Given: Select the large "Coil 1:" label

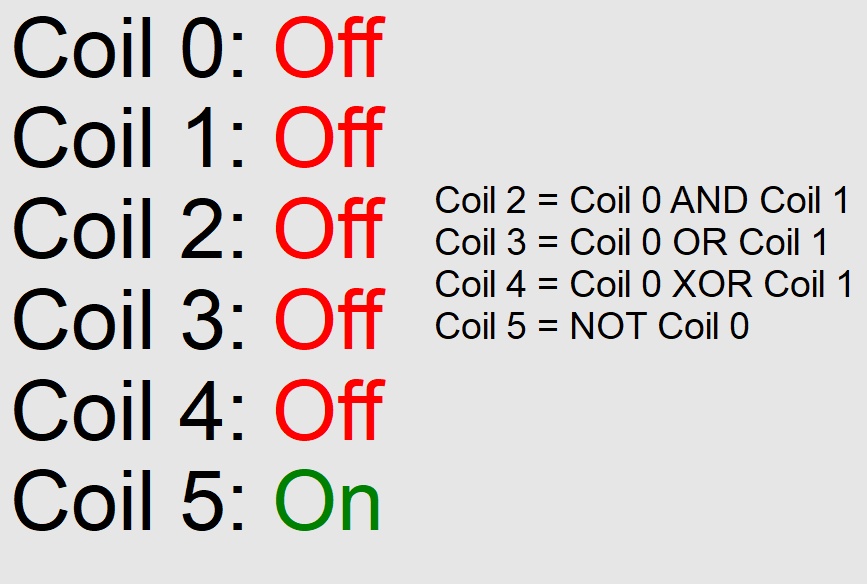Looking at the screenshot, I should 128,138.
